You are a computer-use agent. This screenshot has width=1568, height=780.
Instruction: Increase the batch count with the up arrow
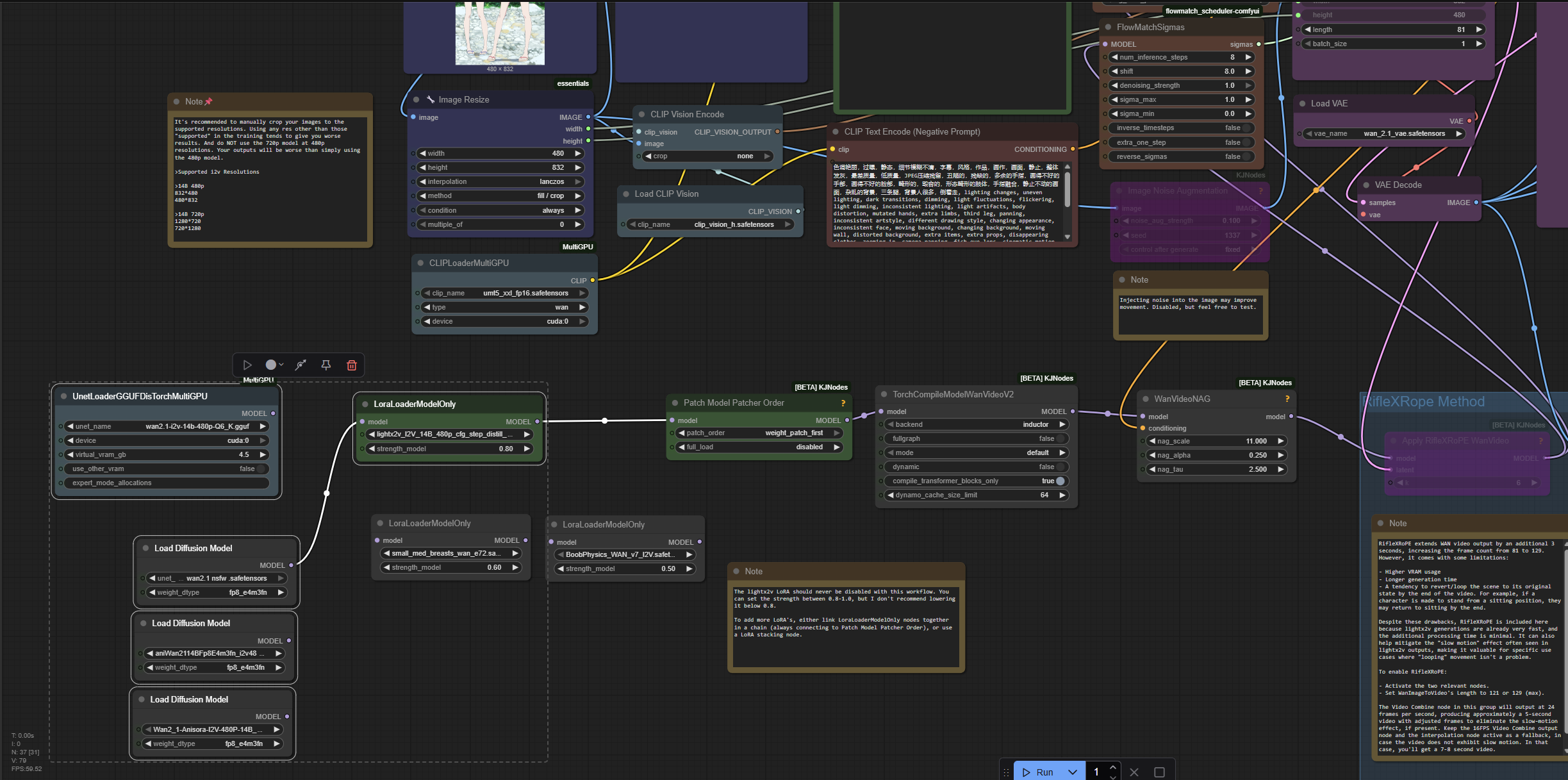click(1113, 768)
